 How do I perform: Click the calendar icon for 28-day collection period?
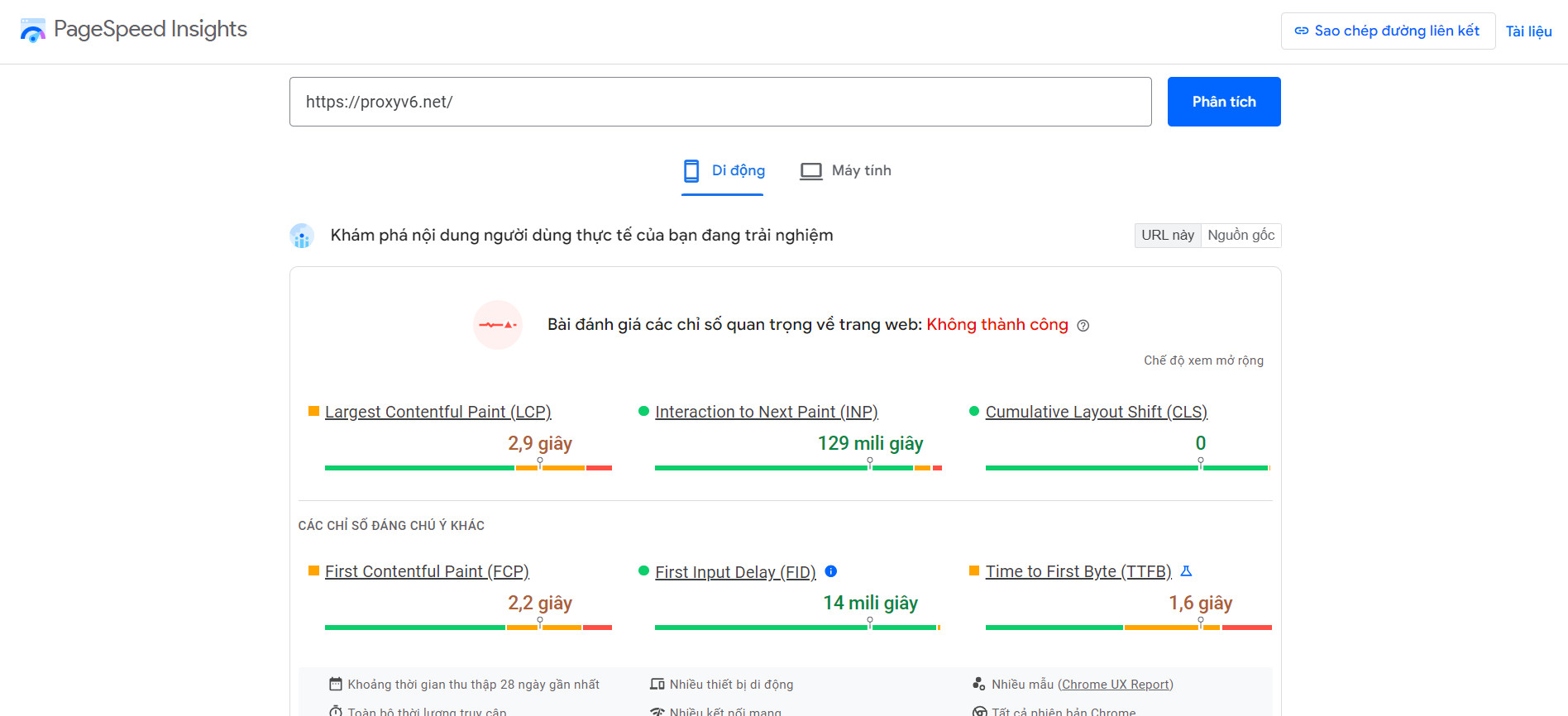tap(336, 684)
